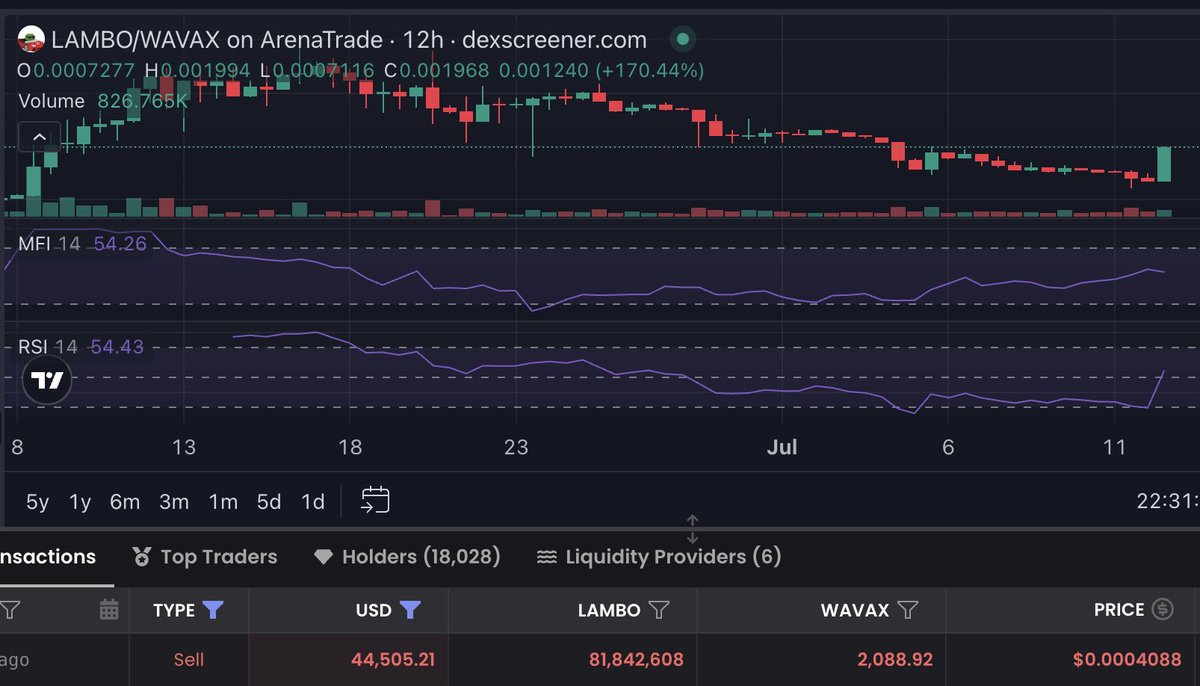
Task: Click the latest large green candle
Action: point(1164,164)
